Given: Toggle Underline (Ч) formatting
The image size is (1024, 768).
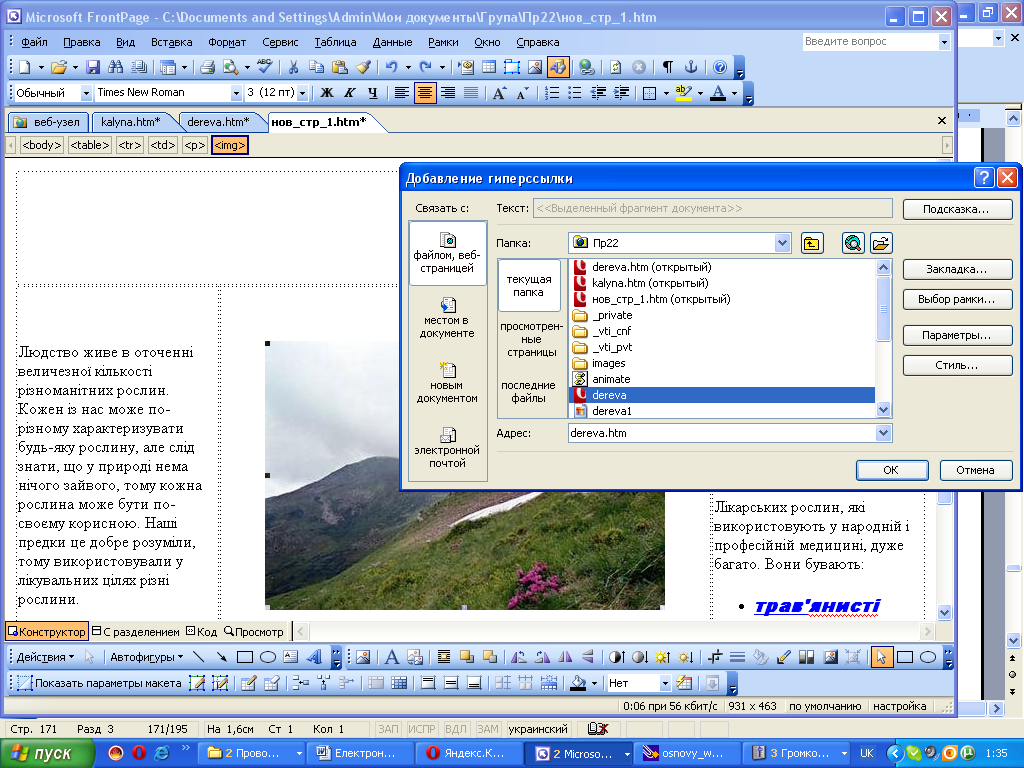Looking at the screenshot, I should point(372,93).
